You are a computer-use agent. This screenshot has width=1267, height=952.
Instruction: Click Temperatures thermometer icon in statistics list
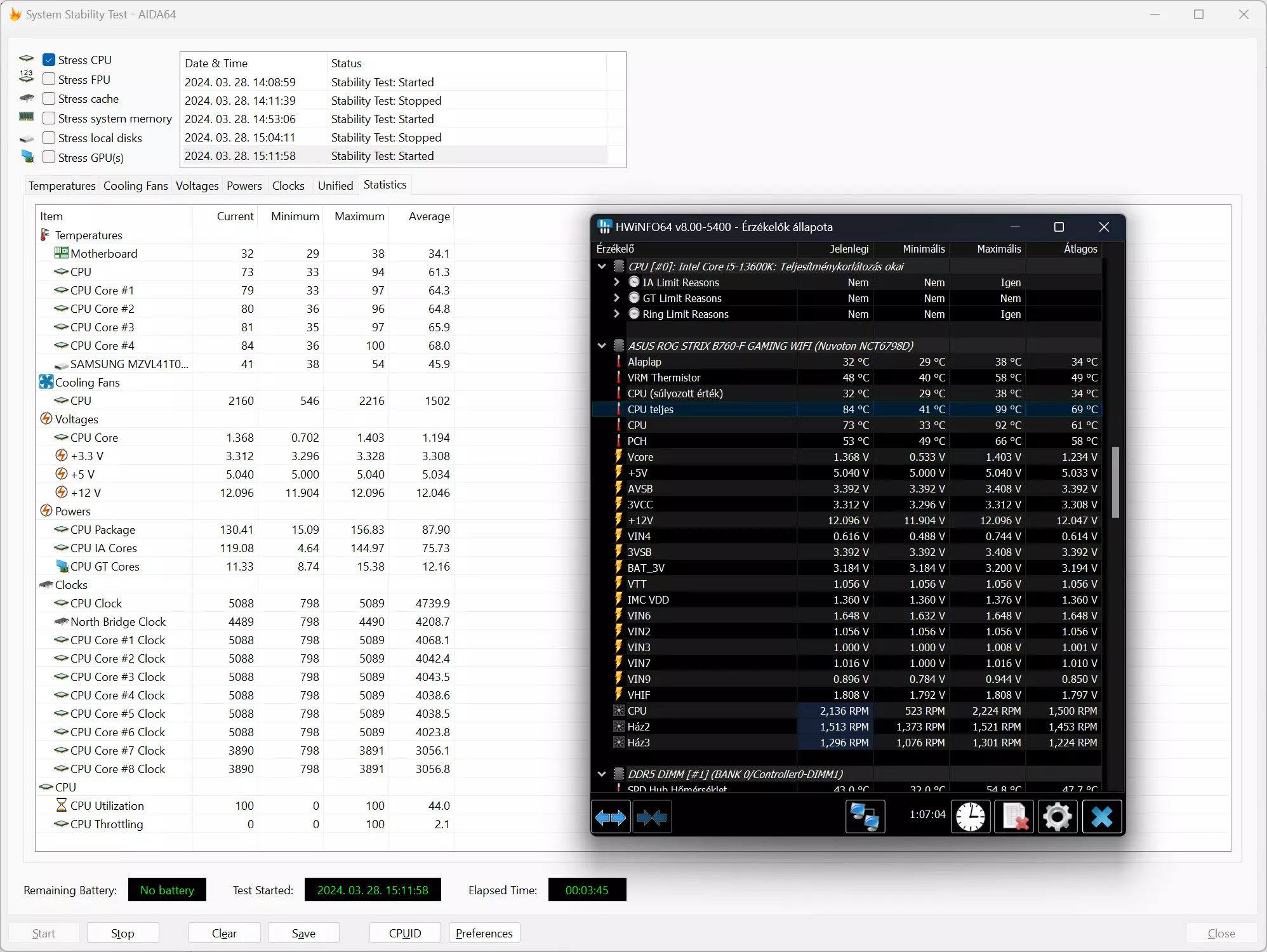[45, 235]
